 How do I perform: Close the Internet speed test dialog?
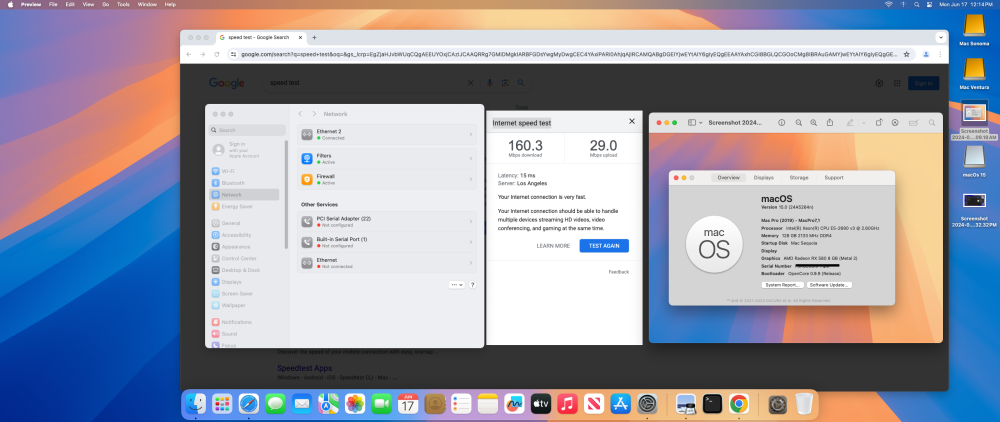point(632,121)
